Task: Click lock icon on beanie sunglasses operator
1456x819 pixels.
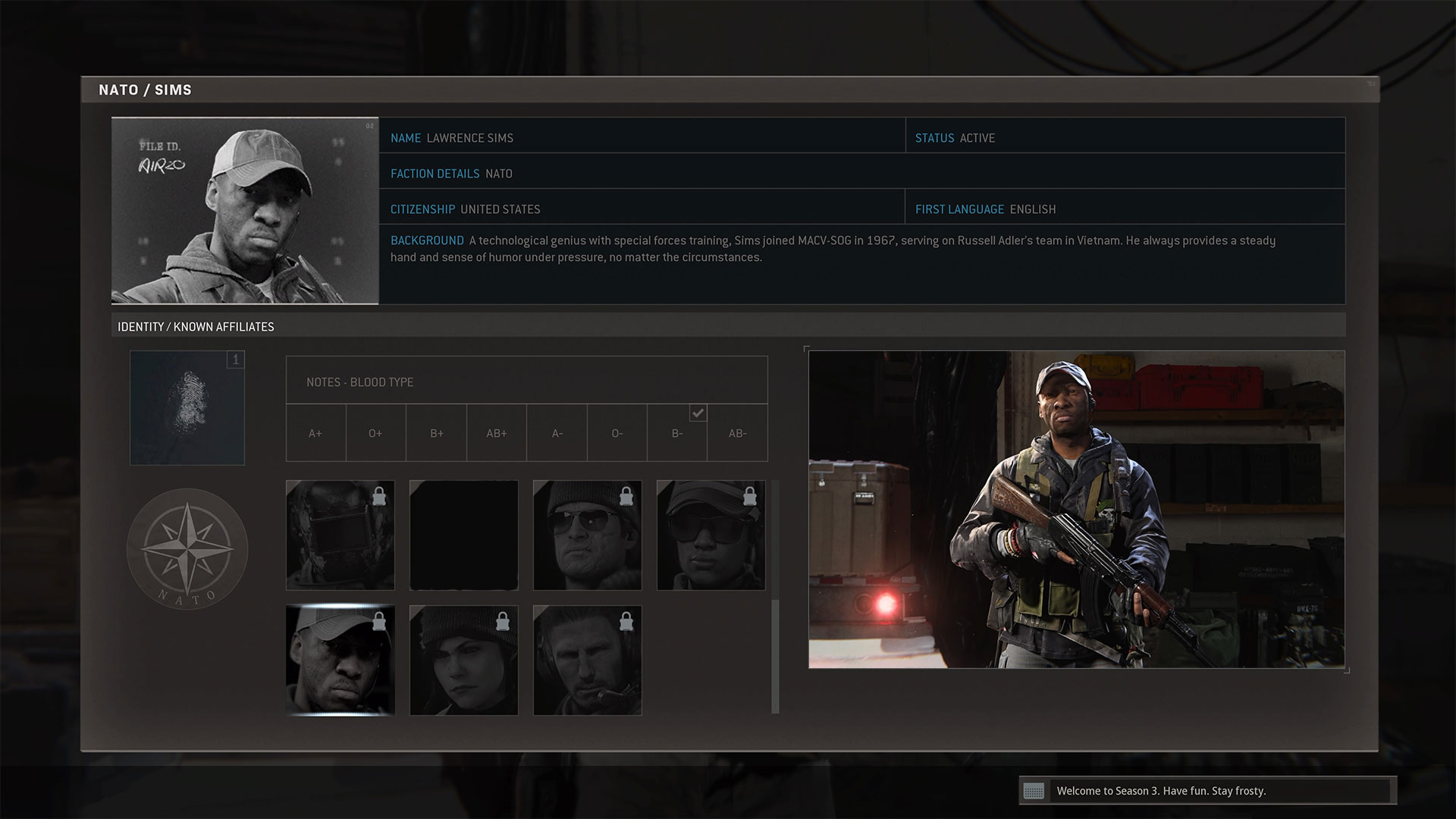Action: coord(626,496)
